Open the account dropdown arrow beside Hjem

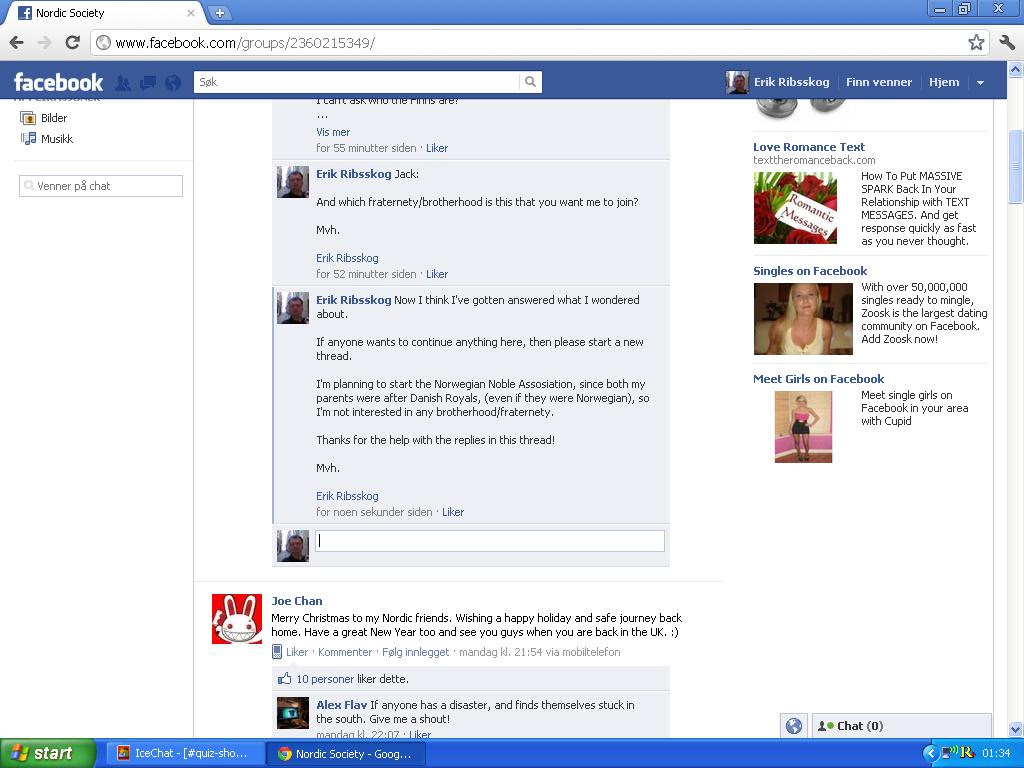pos(981,82)
